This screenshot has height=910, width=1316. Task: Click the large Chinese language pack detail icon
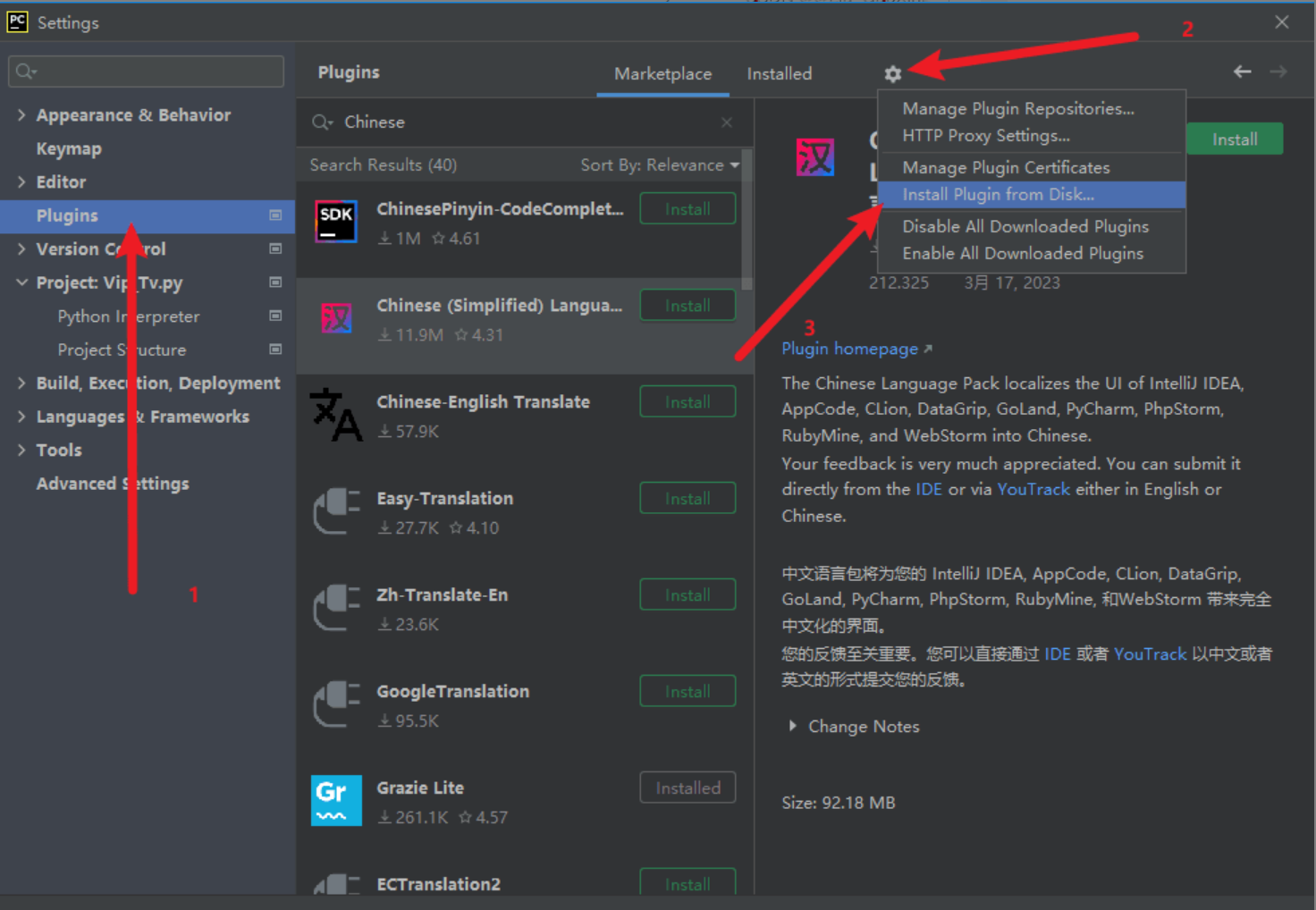(x=815, y=157)
